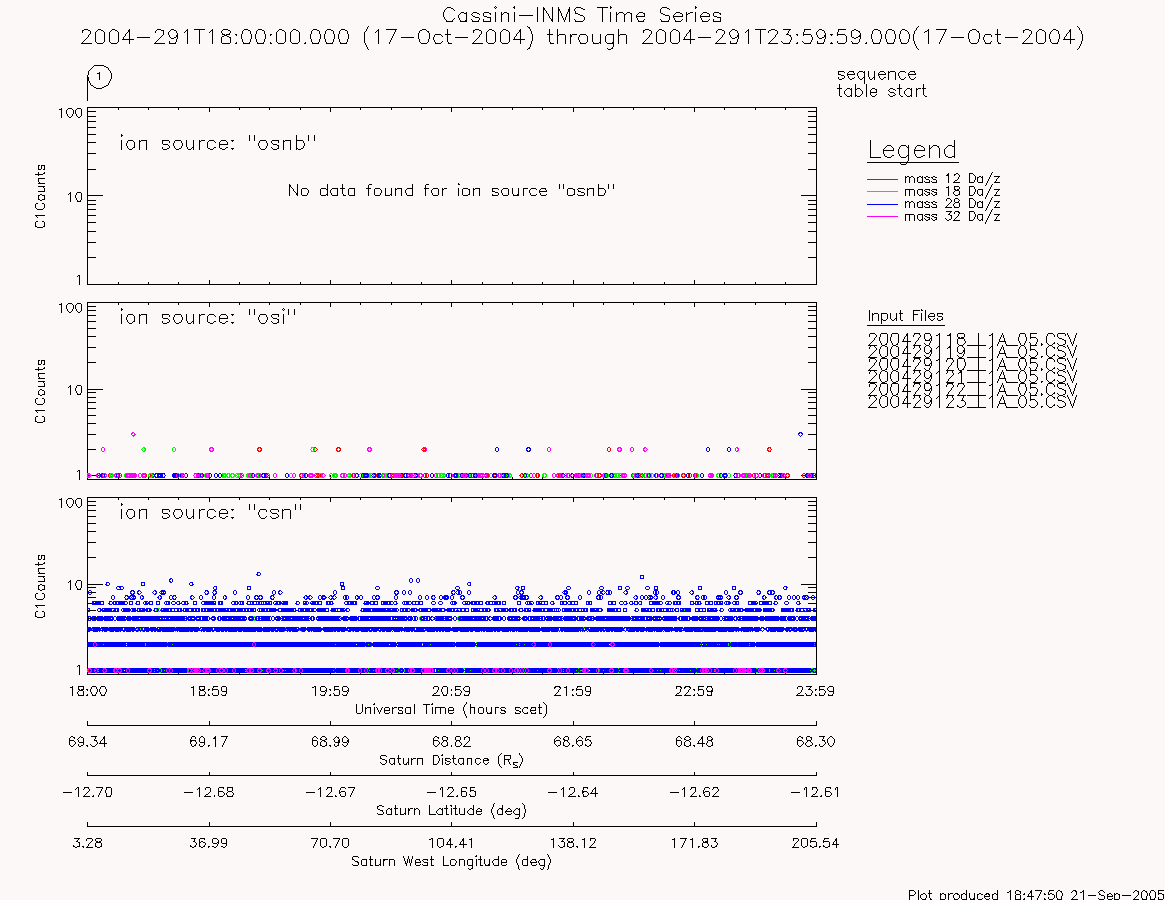1165x900 pixels.
Task: Click the highest magenta data point in the osi panel
Action: pyautogui.click(x=133, y=434)
